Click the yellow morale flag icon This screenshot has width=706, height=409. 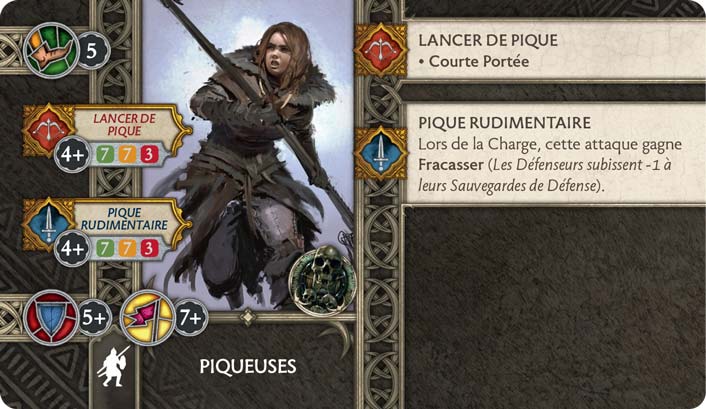(x=148, y=317)
